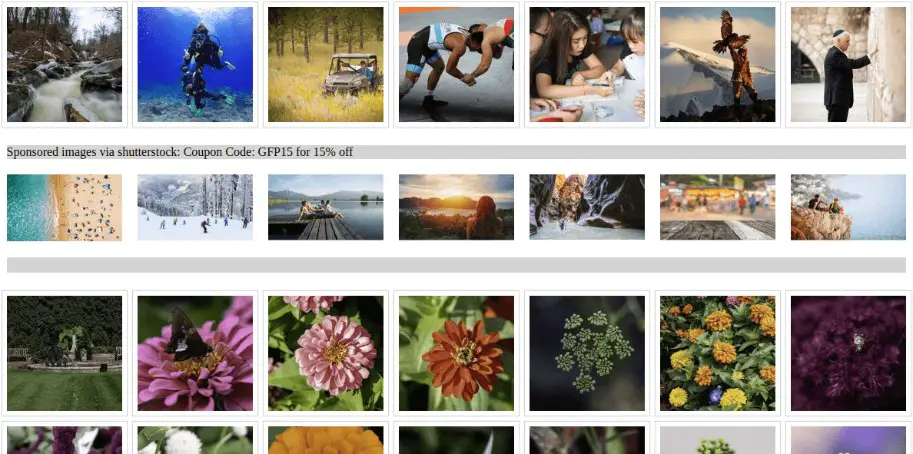The image size is (913, 454).
Task: Open the aerial beach sponsored image
Action: pos(65,207)
